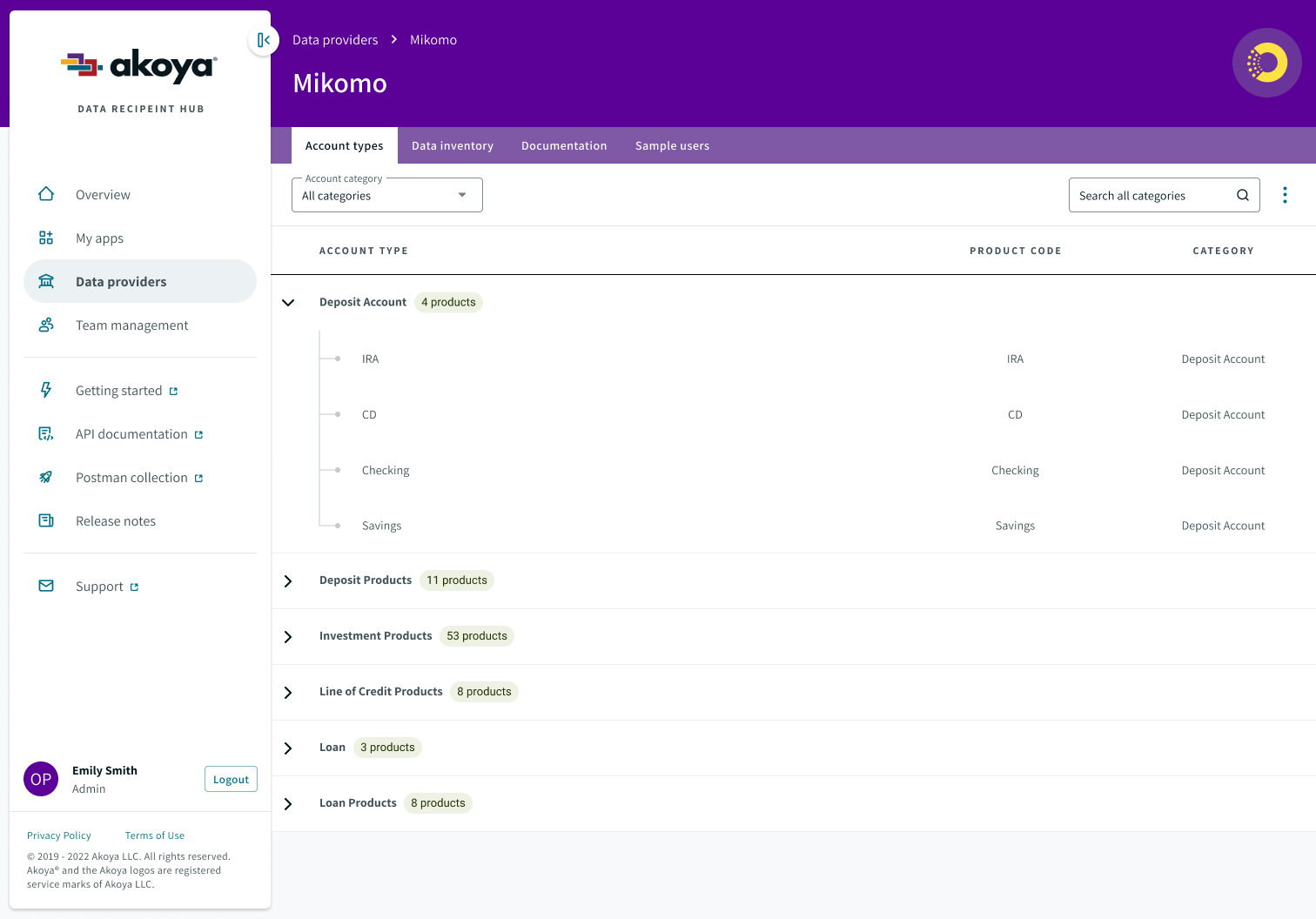This screenshot has height=919, width=1316.
Task: Click the Getting started lightning icon
Action: [46, 390]
